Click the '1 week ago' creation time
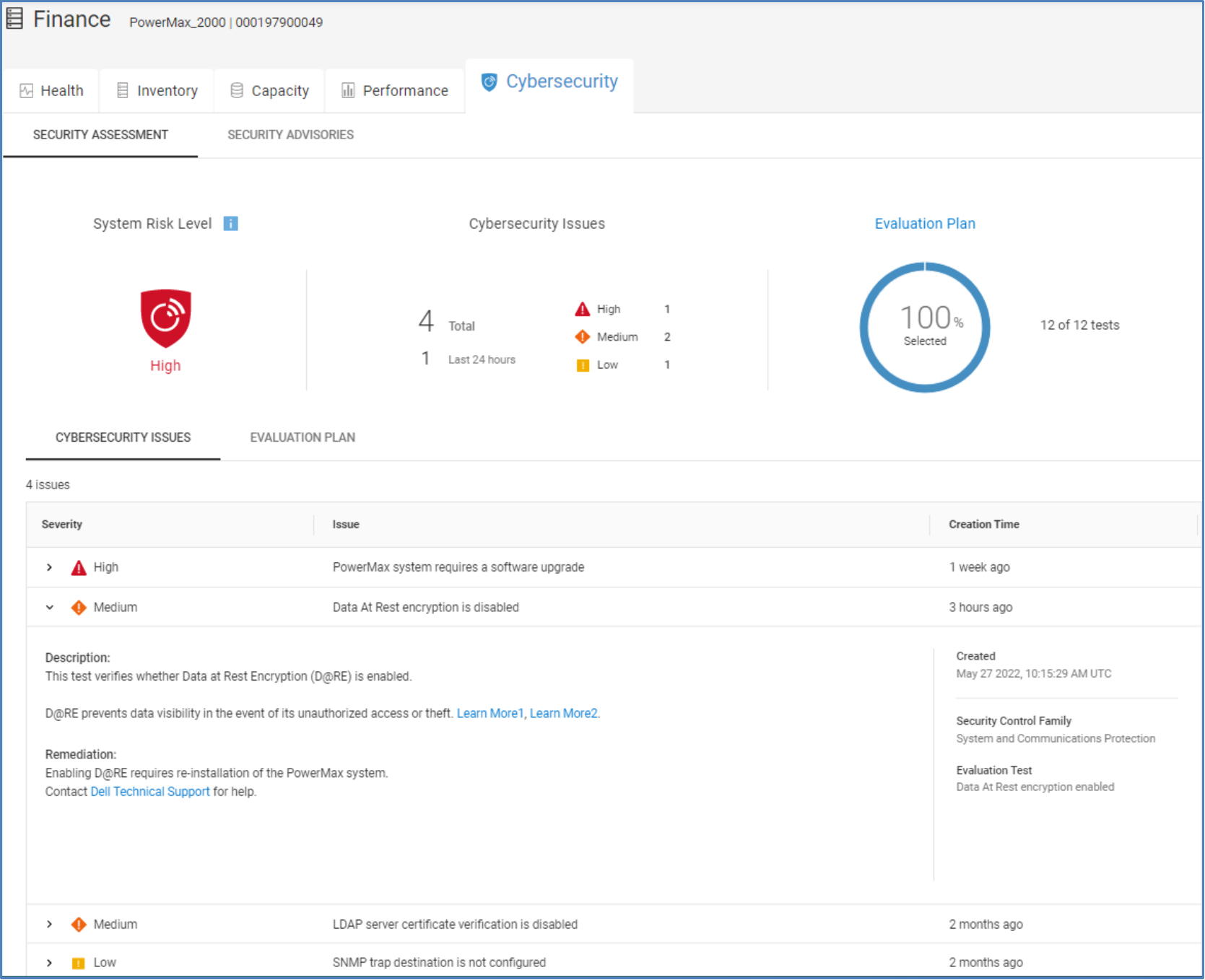1205x980 pixels. (x=979, y=568)
